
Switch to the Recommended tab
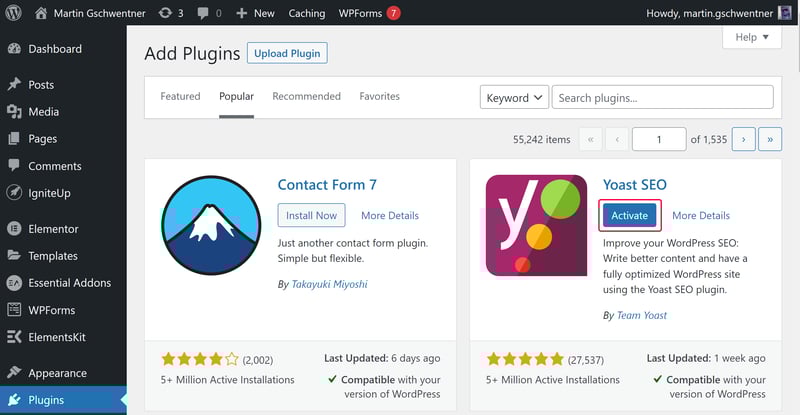click(x=306, y=96)
